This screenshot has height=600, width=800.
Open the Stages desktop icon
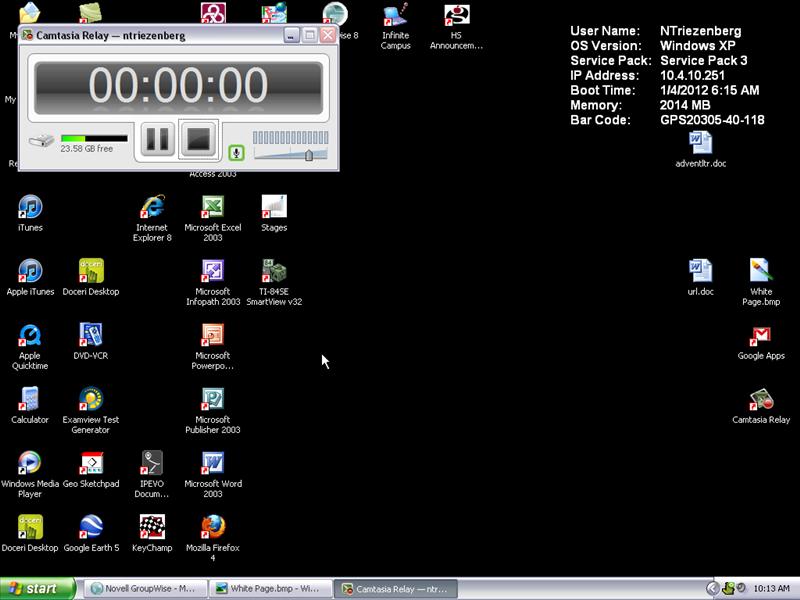tap(274, 213)
